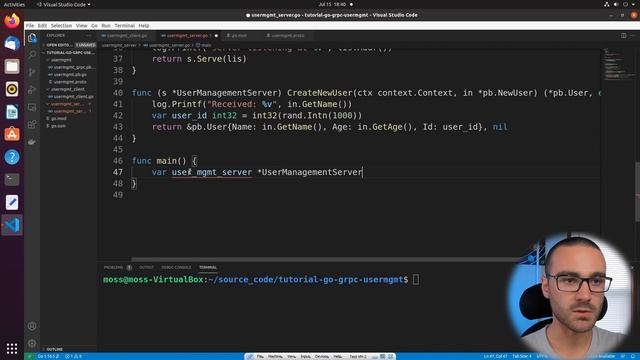Screen dimensions: 640x360
Task: Open the Docker view in activity bar
Action: [x=32, y=142]
